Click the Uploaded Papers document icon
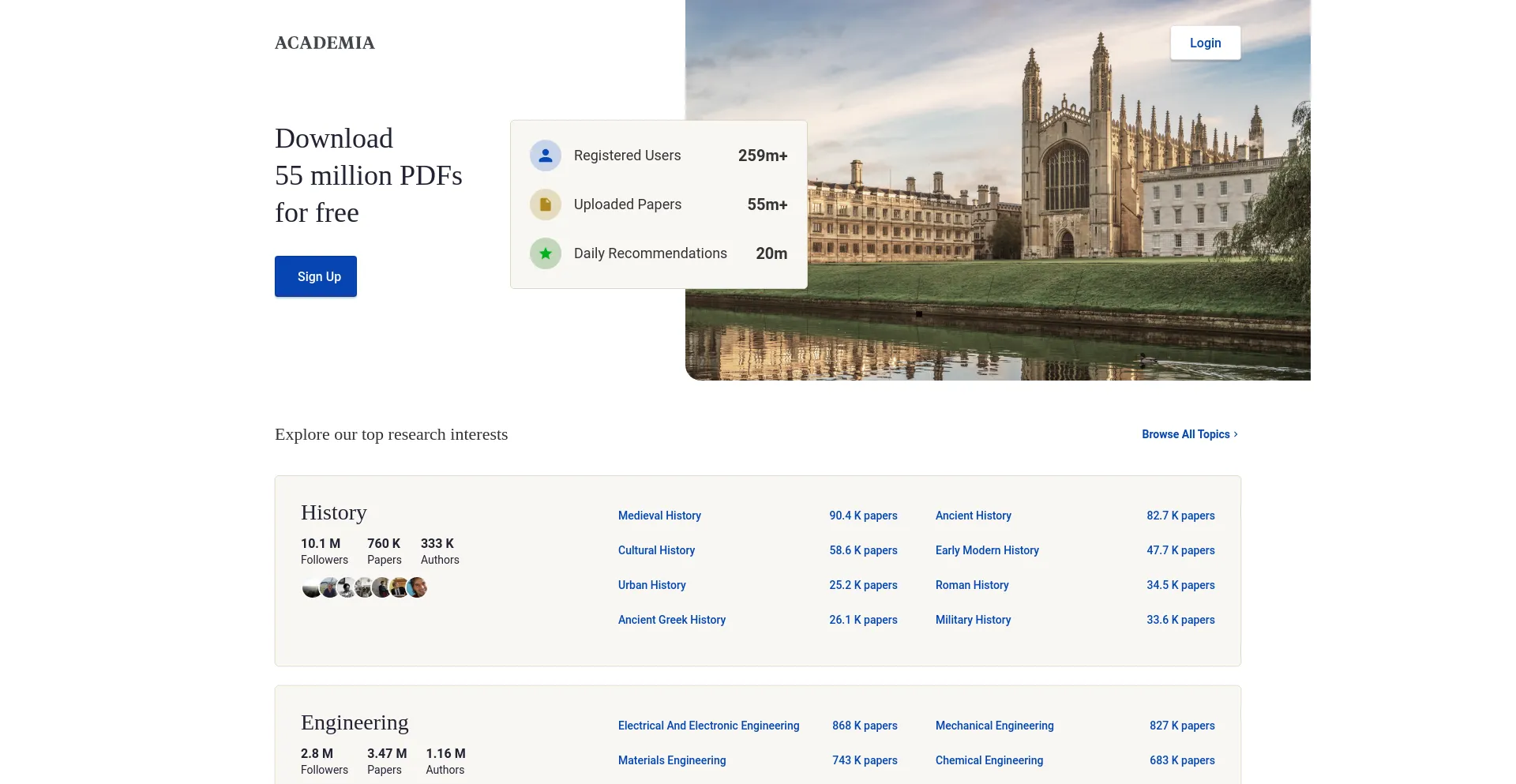 [546, 204]
